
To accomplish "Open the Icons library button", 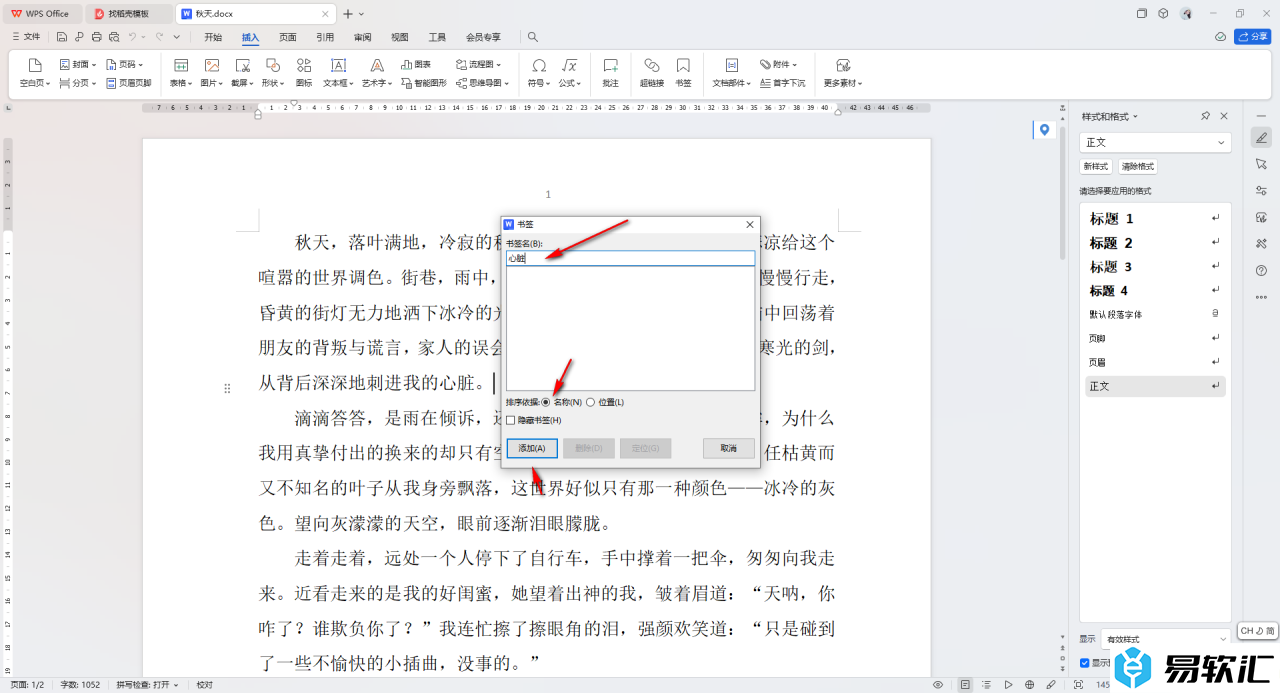I will pos(304,72).
